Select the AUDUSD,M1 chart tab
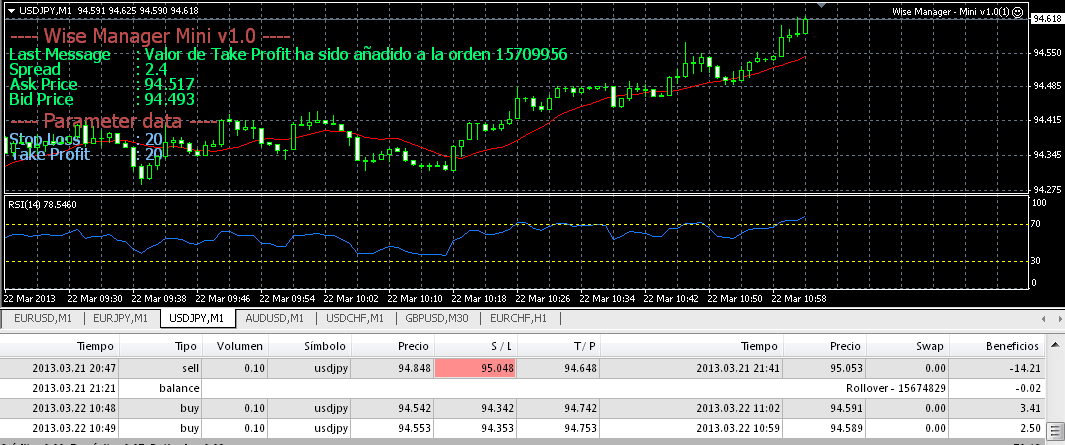The height and width of the screenshot is (445, 1065). pyautogui.click(x=275, y=318)
